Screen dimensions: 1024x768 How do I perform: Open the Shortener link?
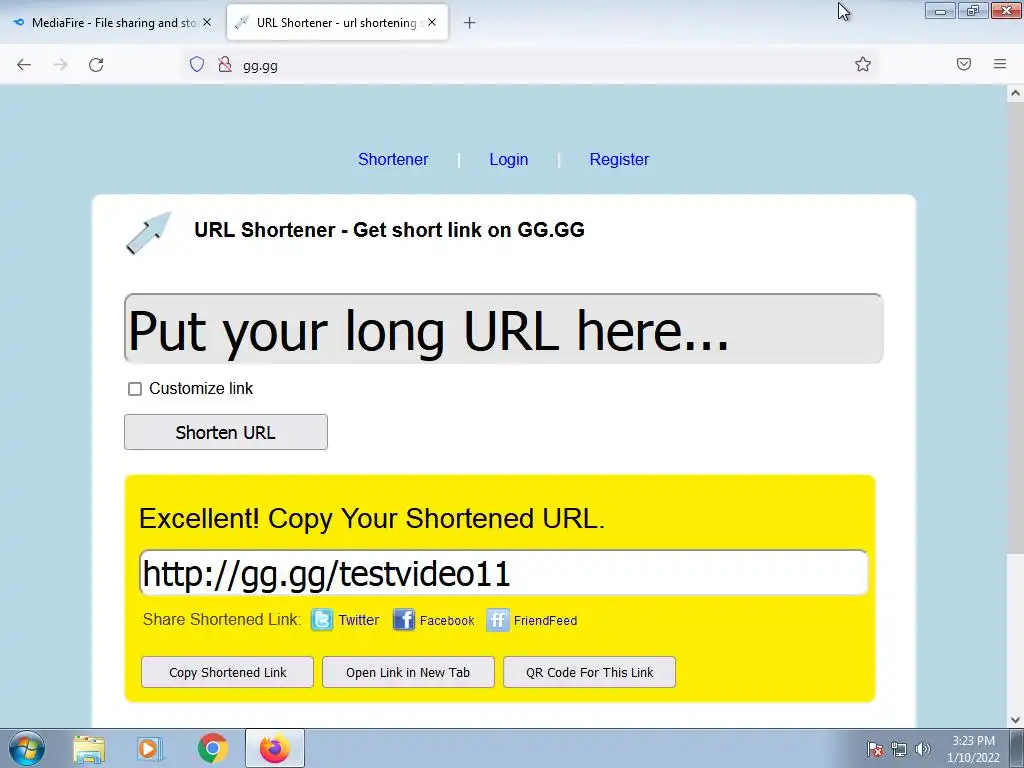[392, 159]
